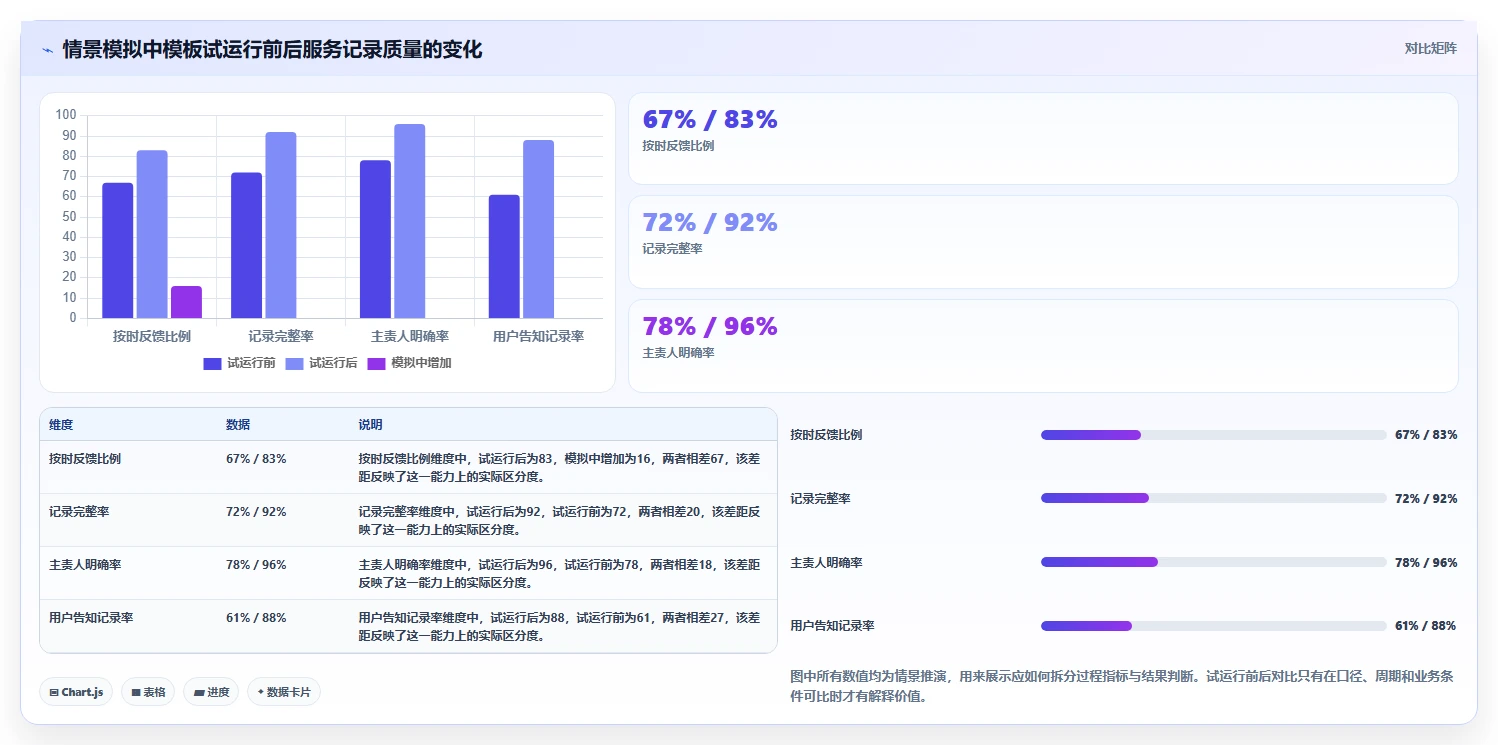
Task: Click the 主责人明确率 label on the chart x-axis
Action: point(410,337)
